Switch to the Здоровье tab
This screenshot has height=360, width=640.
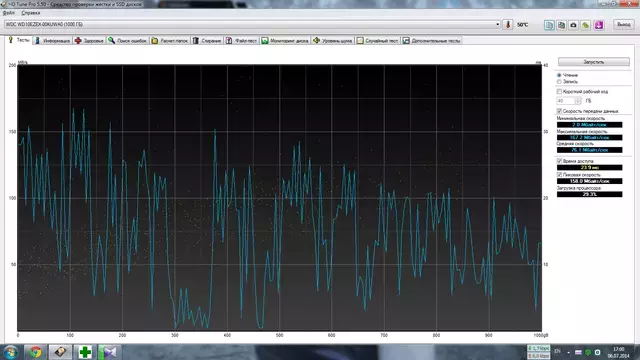(x=89, y=40)
